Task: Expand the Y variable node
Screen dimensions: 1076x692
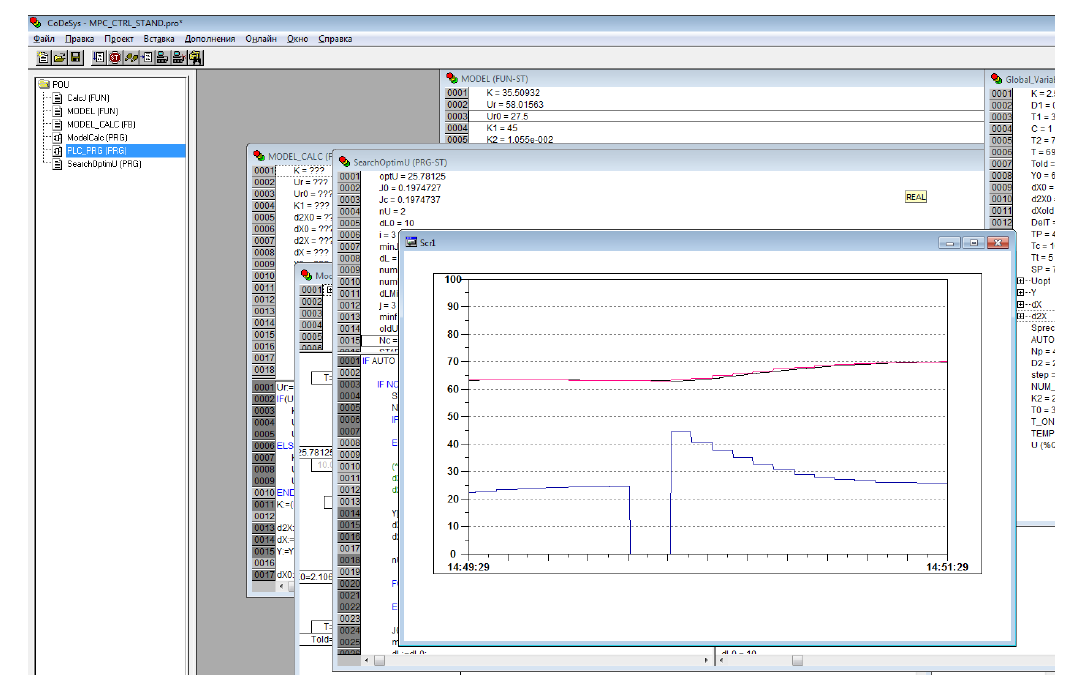Action: (x=1020, y=293)
